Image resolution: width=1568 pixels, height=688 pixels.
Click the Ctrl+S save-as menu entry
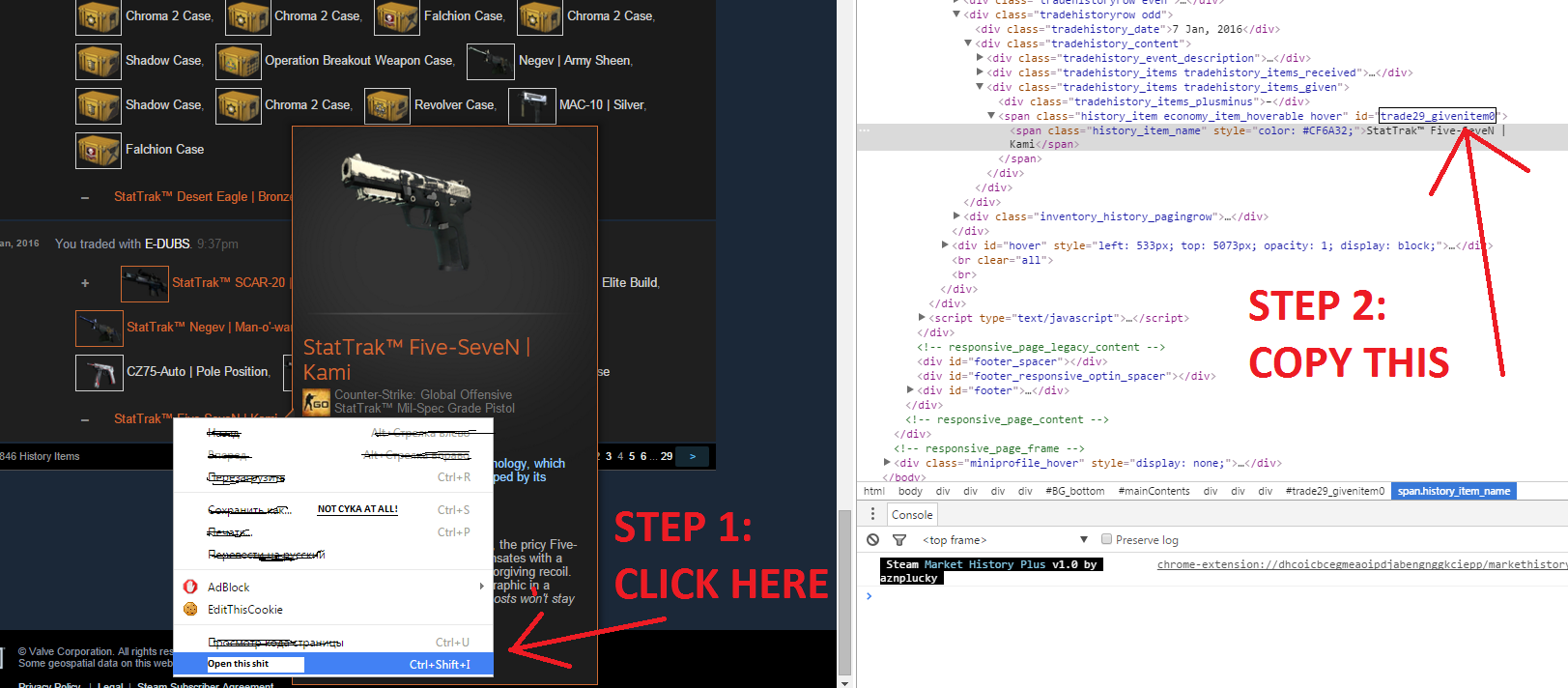(332, 509)
